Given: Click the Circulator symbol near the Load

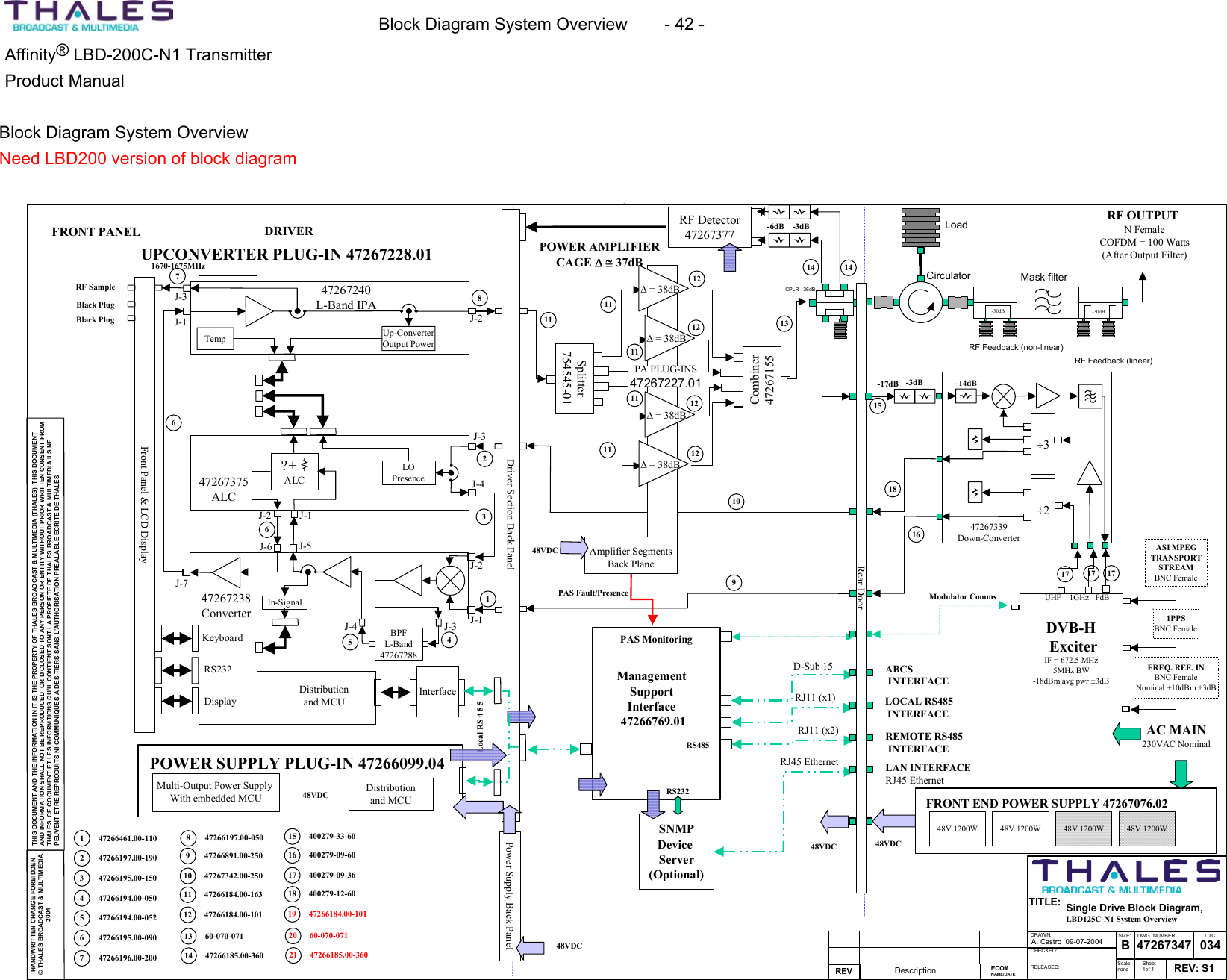Looking at the screenshot, I should (920, 302).
